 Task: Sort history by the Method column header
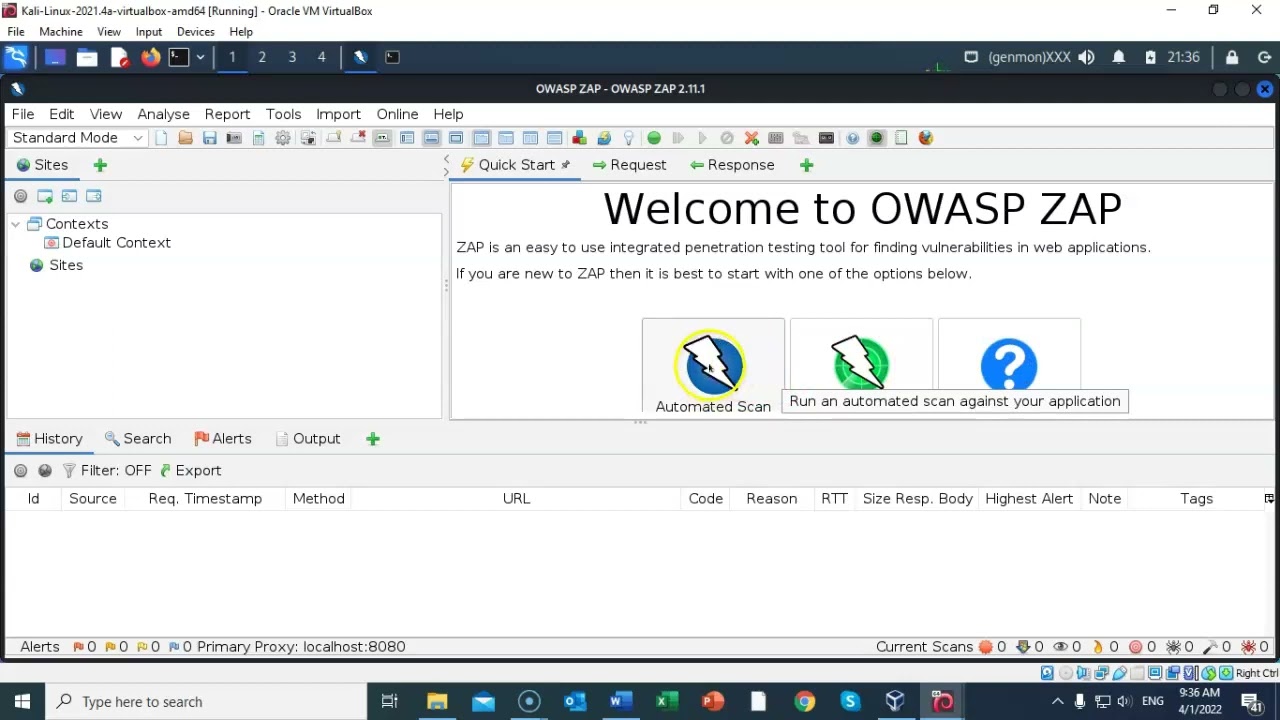pyautogui.click(x=318, y=499)
